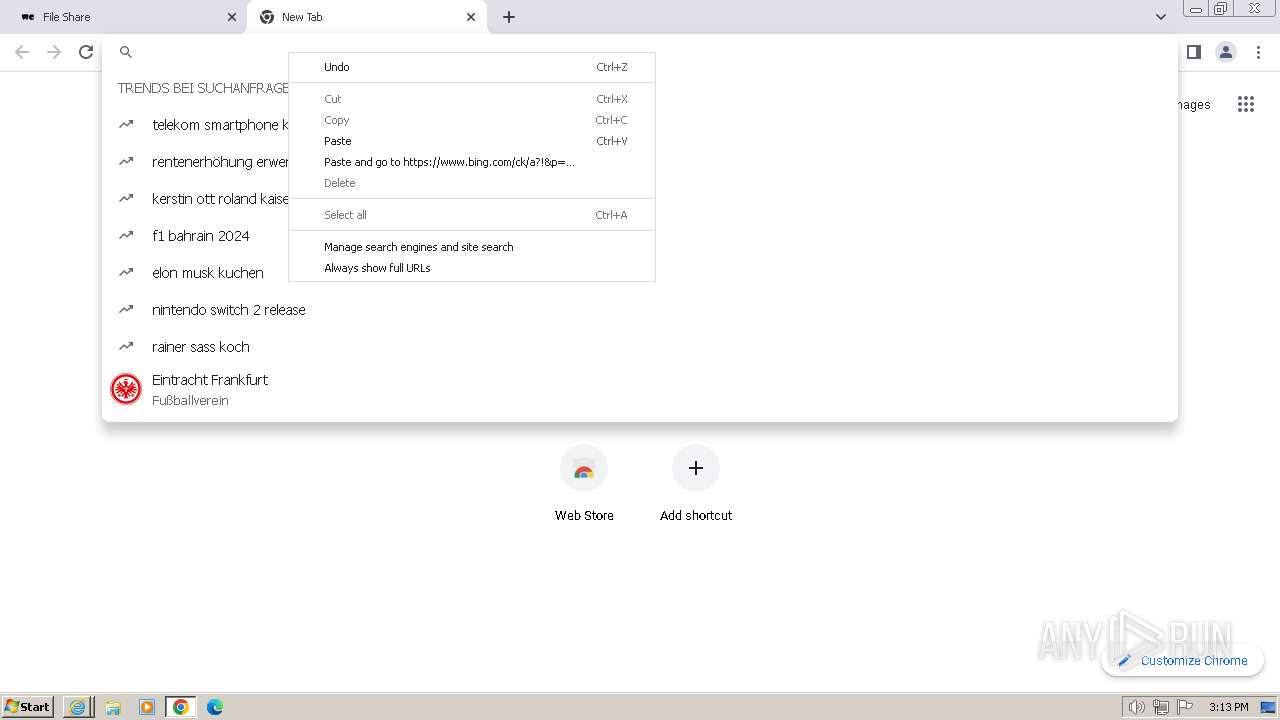Click trend arrow beside f1 bahrain 2024
This screenshot has width=1280, height=720.
(x=126, y=235)
